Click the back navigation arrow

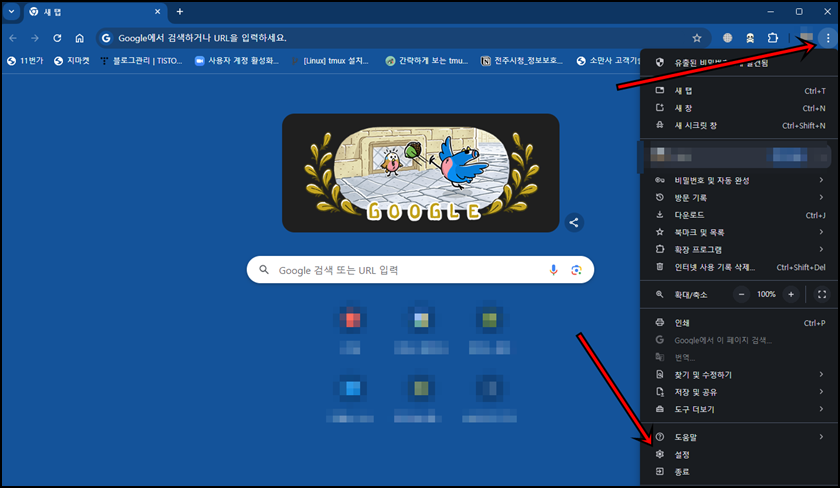tap(13, 38)
